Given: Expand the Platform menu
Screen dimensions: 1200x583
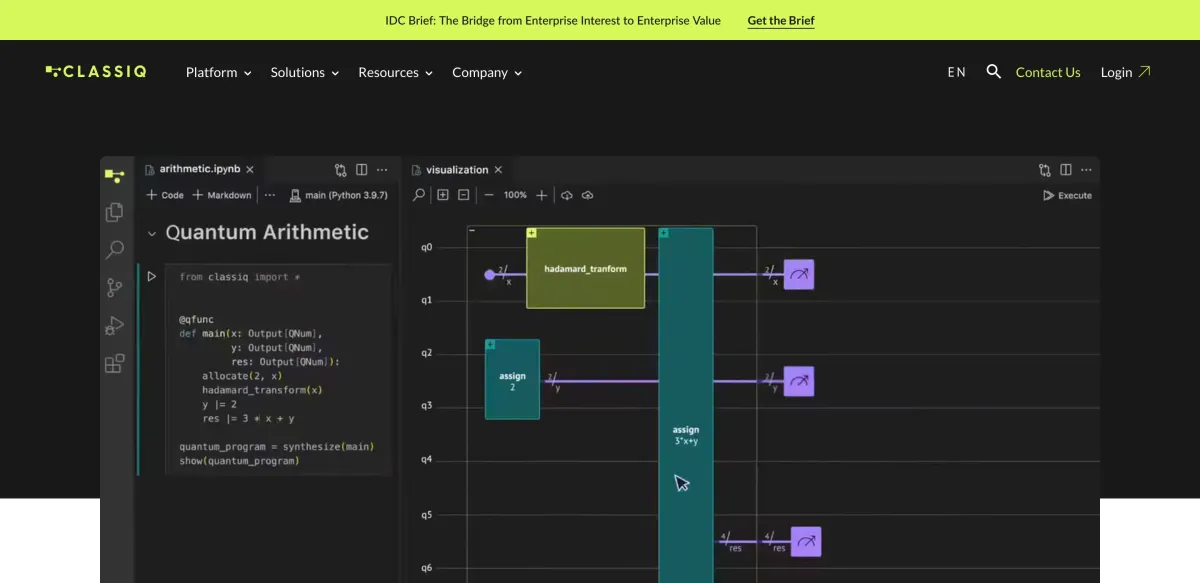Looking at the screenshot, I should [x=219, y=72].
